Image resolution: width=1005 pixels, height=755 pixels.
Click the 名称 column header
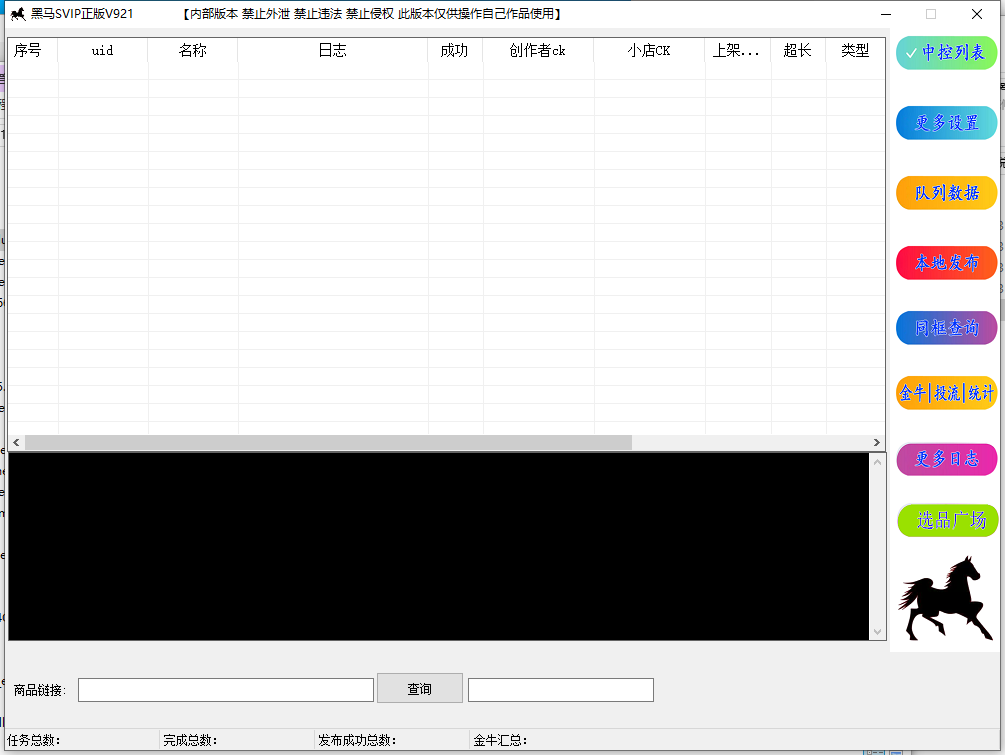(x=193, y=51)
